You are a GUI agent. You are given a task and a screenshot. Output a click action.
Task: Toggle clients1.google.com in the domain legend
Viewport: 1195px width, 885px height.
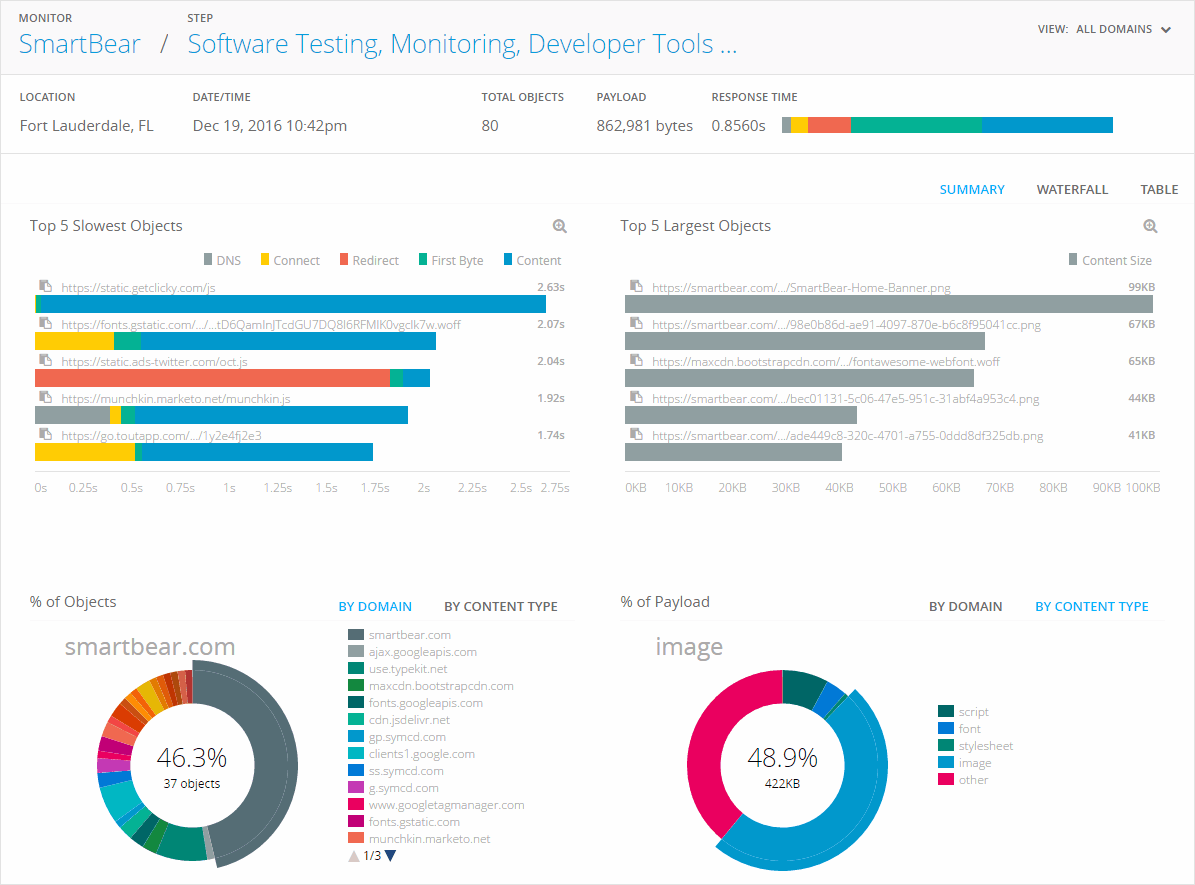(412, 754)
